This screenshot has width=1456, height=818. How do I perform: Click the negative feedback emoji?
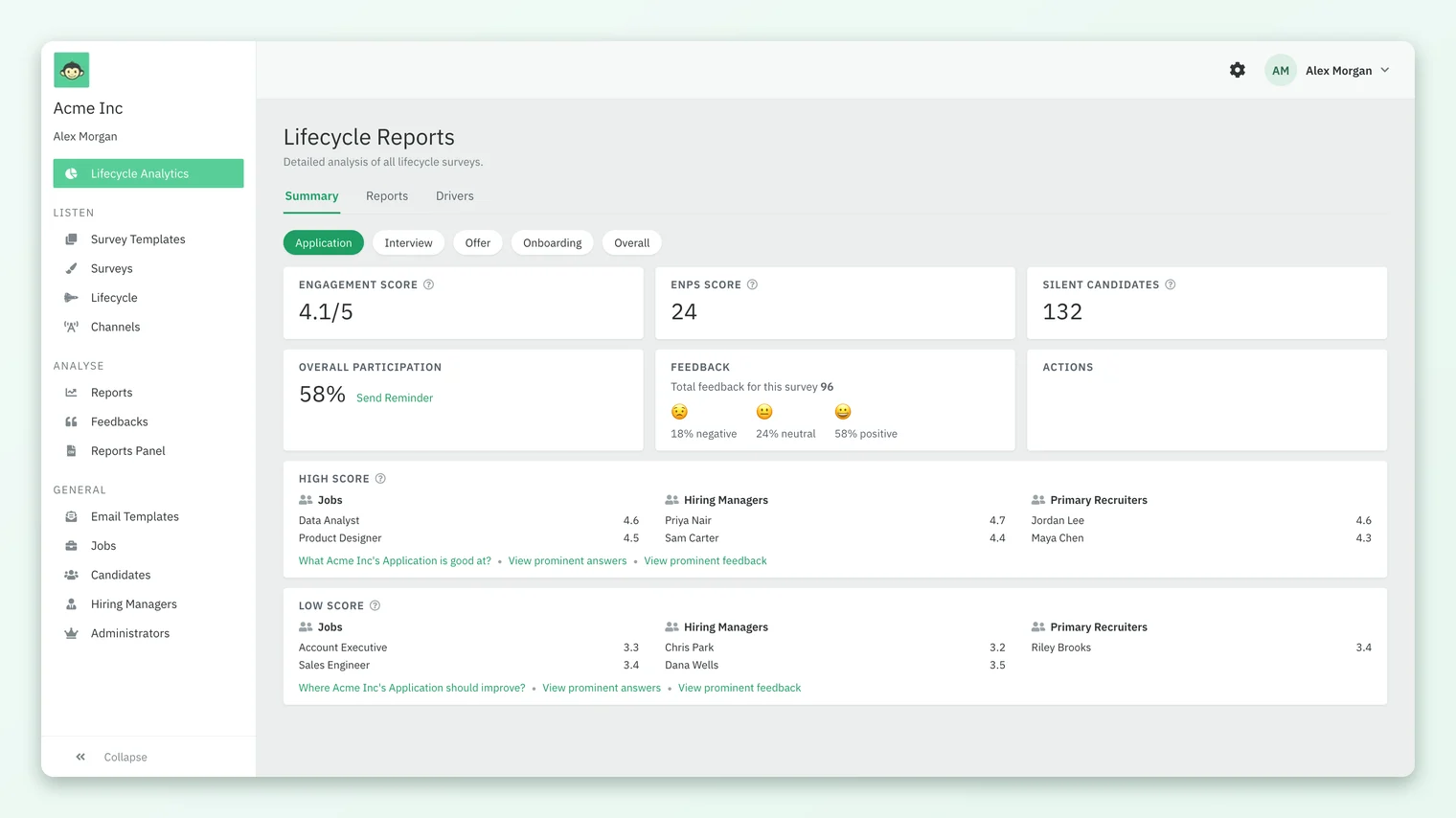pos(679,412)
